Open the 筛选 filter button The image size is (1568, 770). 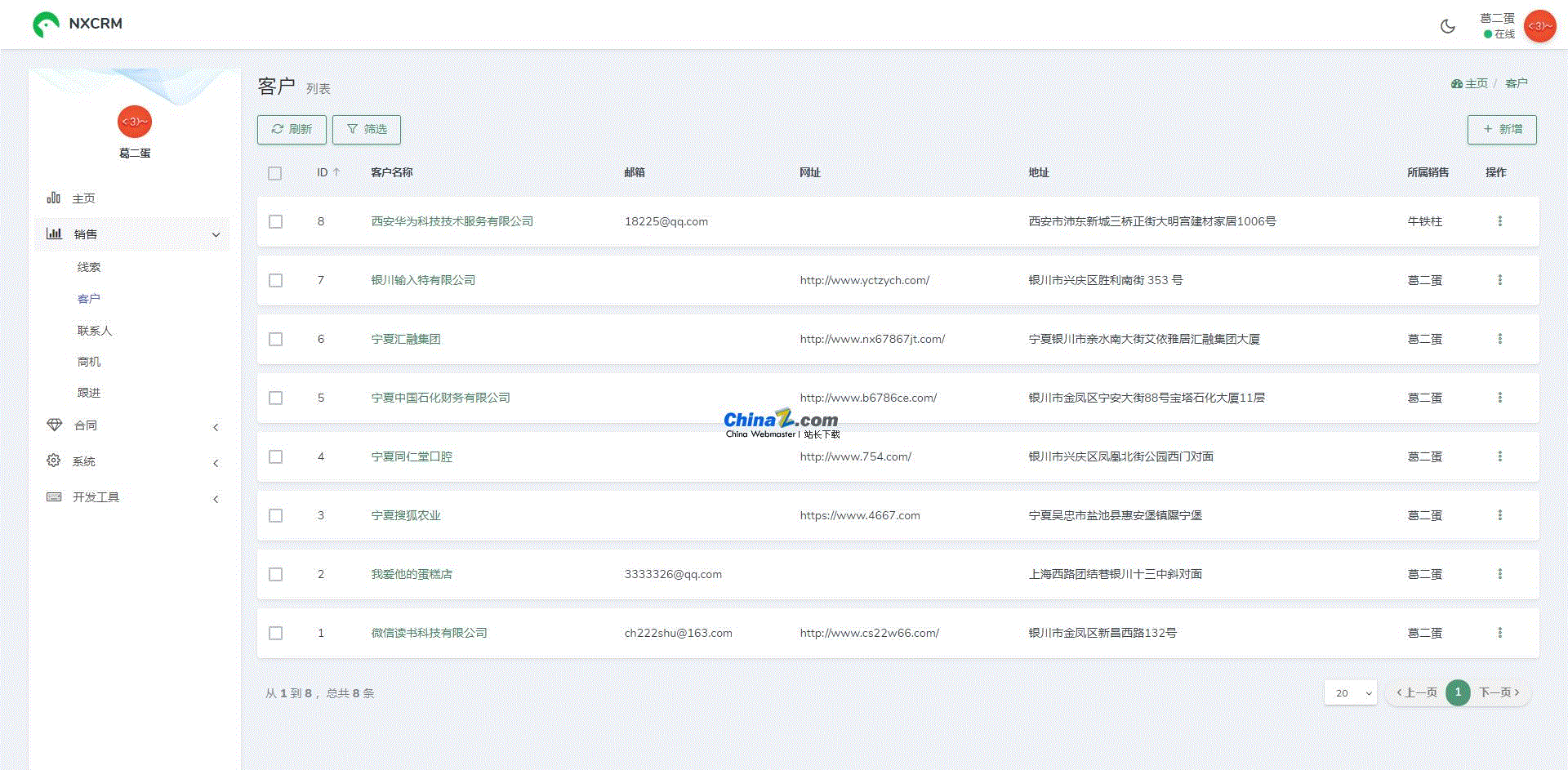point(366,129)
